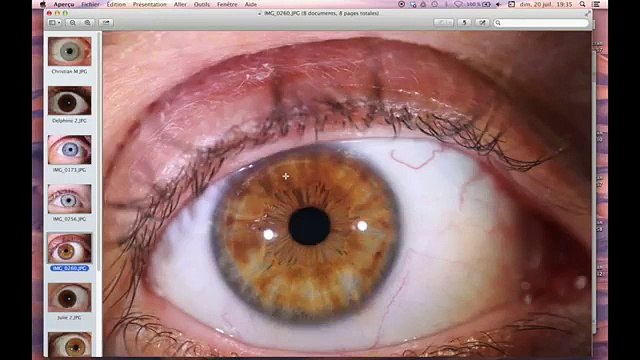Open the sidebar view options dropdown
Screen dimensions: 640x360
[x=55, y=23]
